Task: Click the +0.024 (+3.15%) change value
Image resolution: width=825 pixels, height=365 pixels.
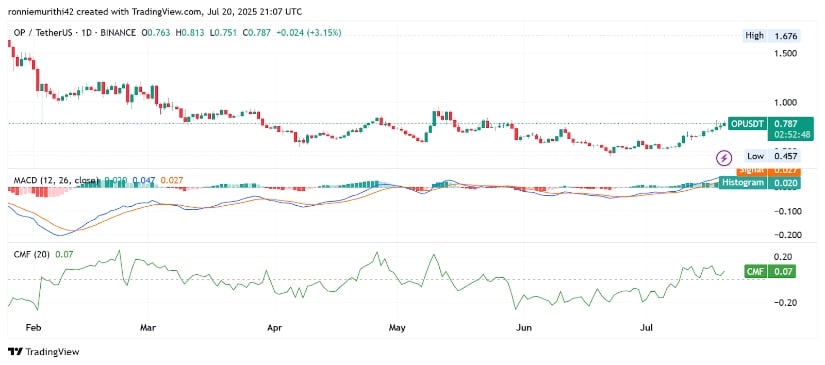Action: tap(309, 33)
